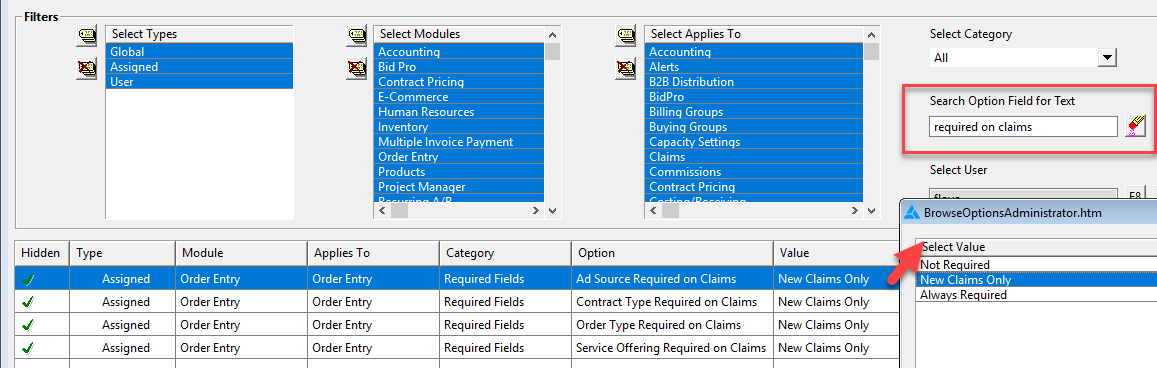The height and width of the screenshot is (368, 1157).
Task: Click select-all icon beside Select Modules
Action: (357, 35)
